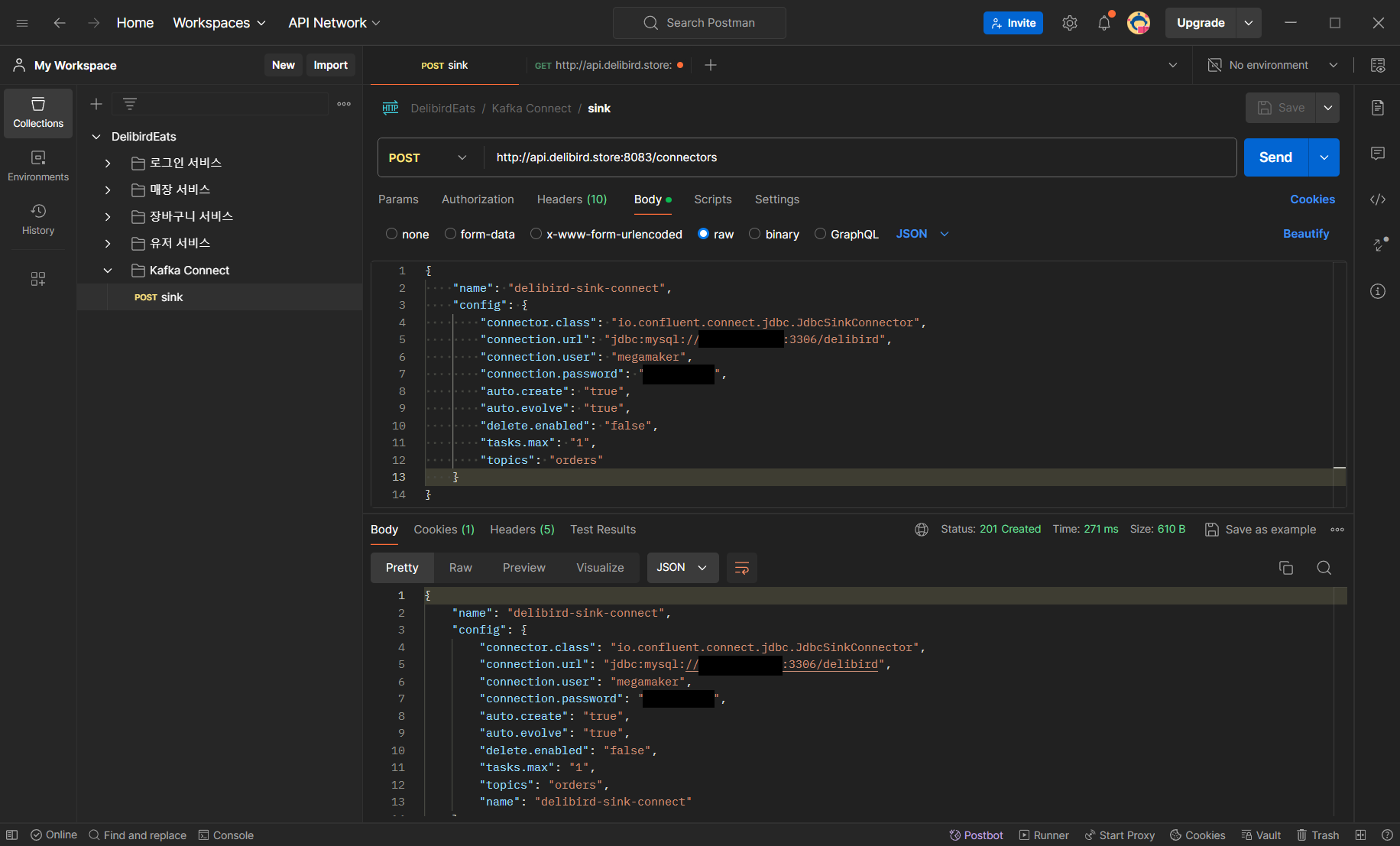Click the network globe icon near Status
Viewport: 1400px width, 846px height.
coord(922,530)
